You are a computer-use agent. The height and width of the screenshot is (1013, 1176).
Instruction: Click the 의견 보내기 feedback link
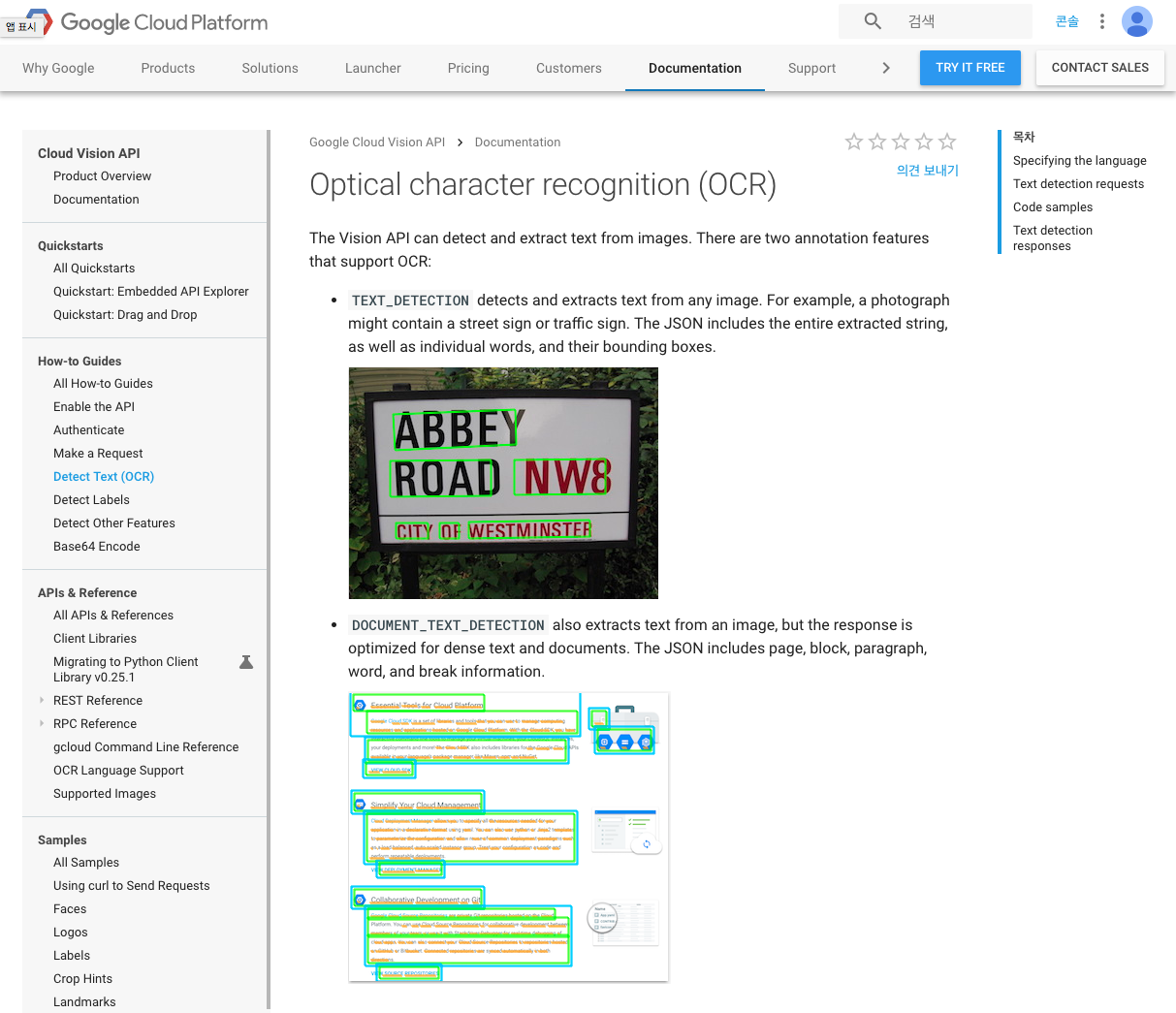point(928,171)
